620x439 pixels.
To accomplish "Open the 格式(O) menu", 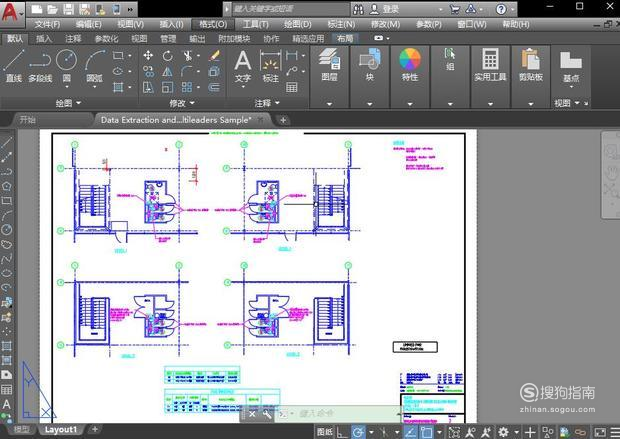I will (x=213, y=24).
